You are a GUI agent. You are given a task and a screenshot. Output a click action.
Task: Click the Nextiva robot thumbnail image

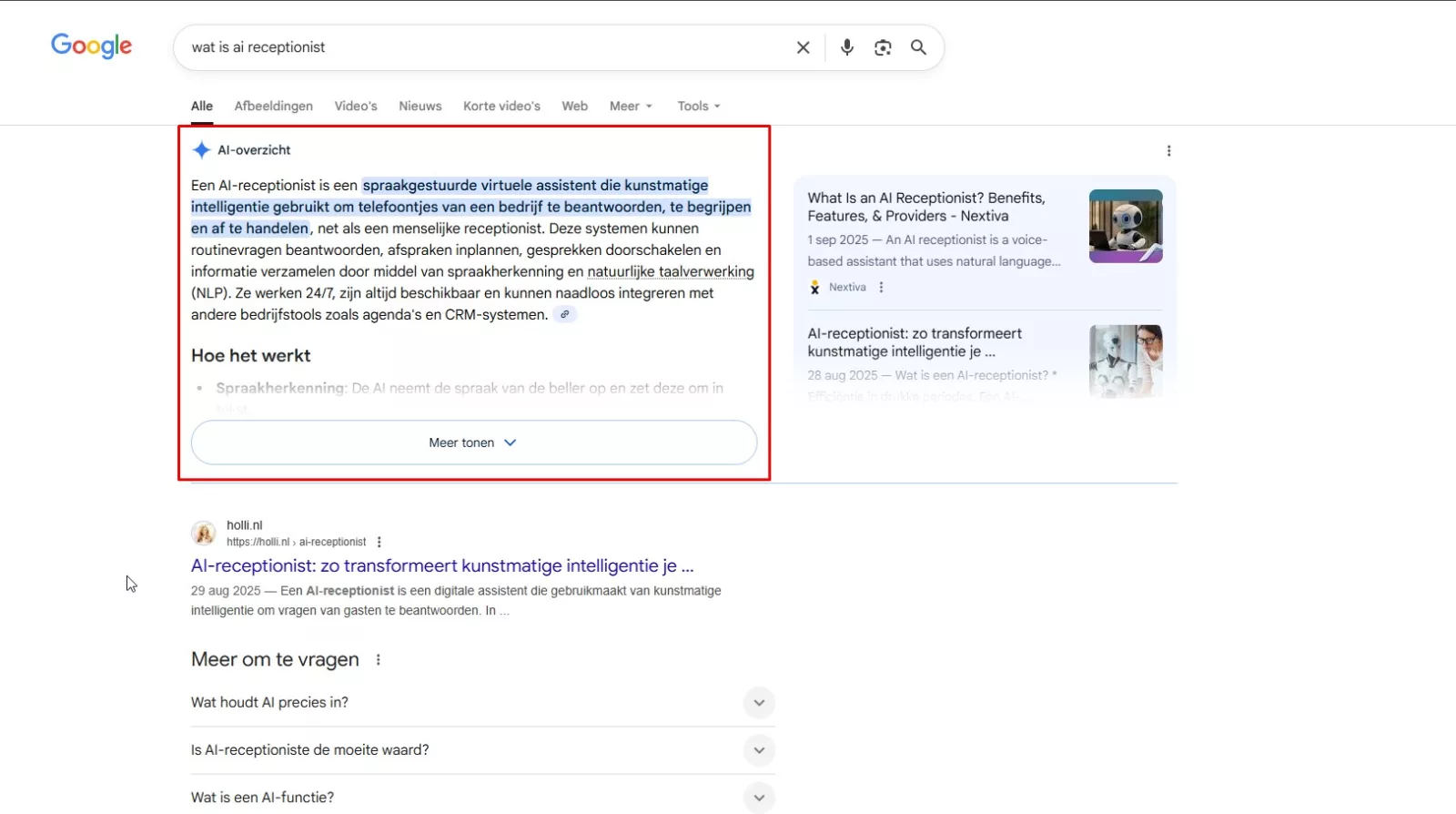pos(1126,226)
